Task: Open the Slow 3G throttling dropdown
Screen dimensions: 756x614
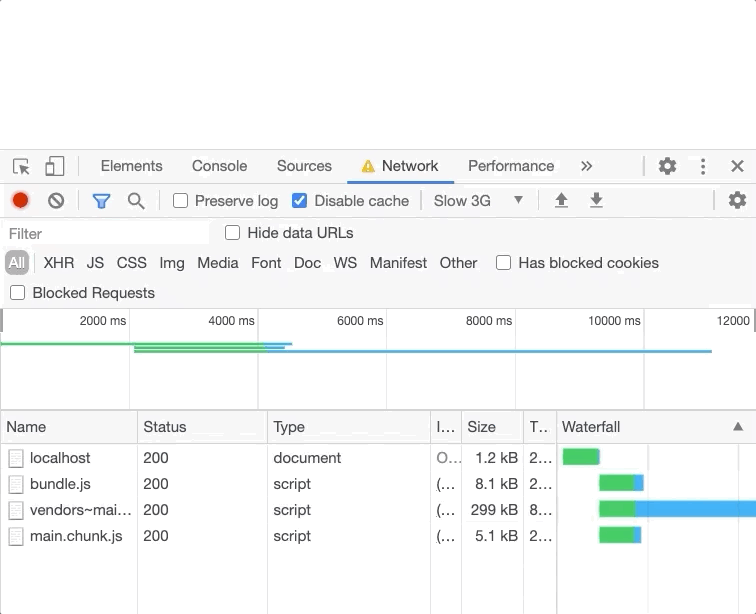Action: pyautogui.click(x=478, y=201)
